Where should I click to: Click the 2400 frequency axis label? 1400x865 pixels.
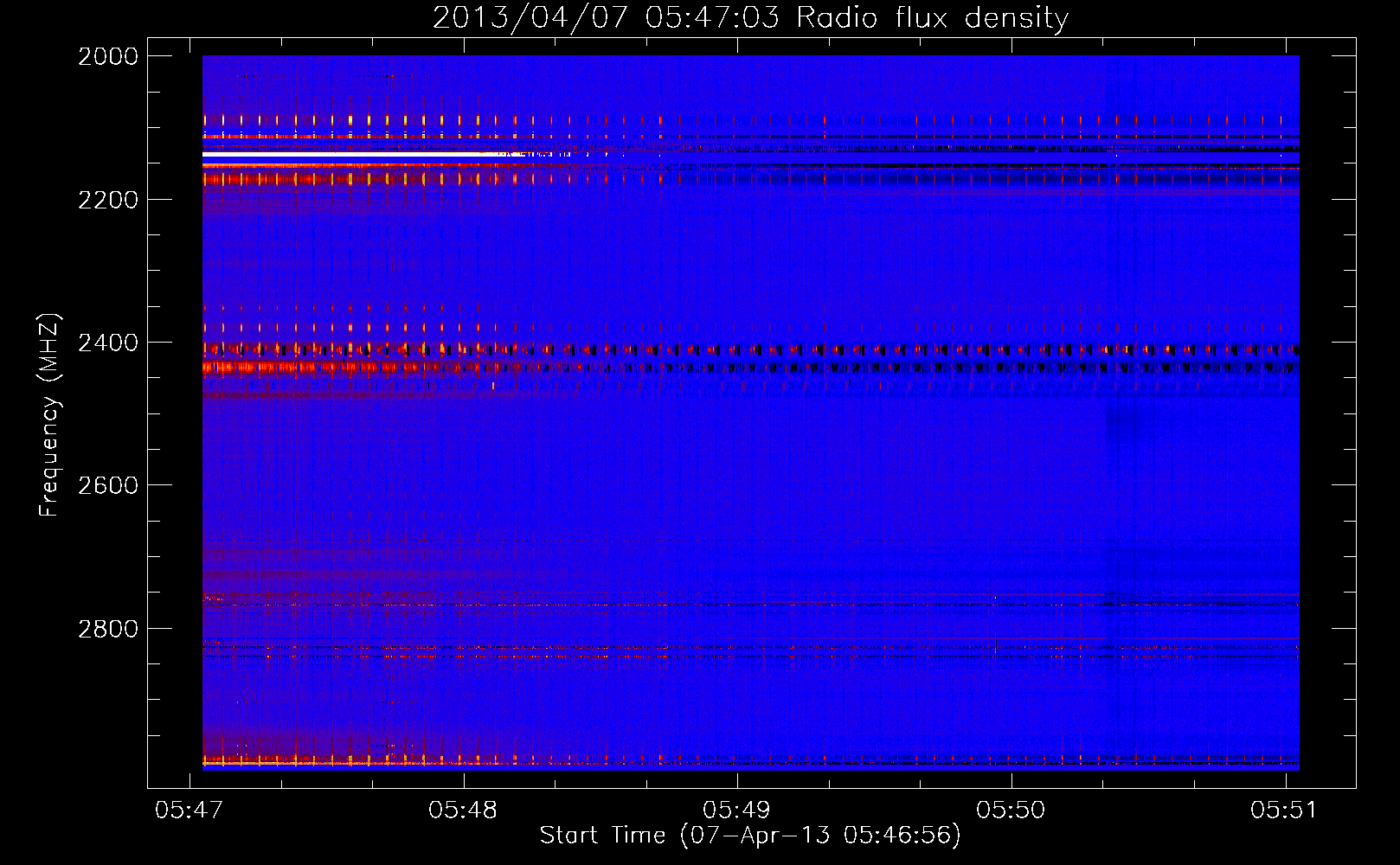108,343
